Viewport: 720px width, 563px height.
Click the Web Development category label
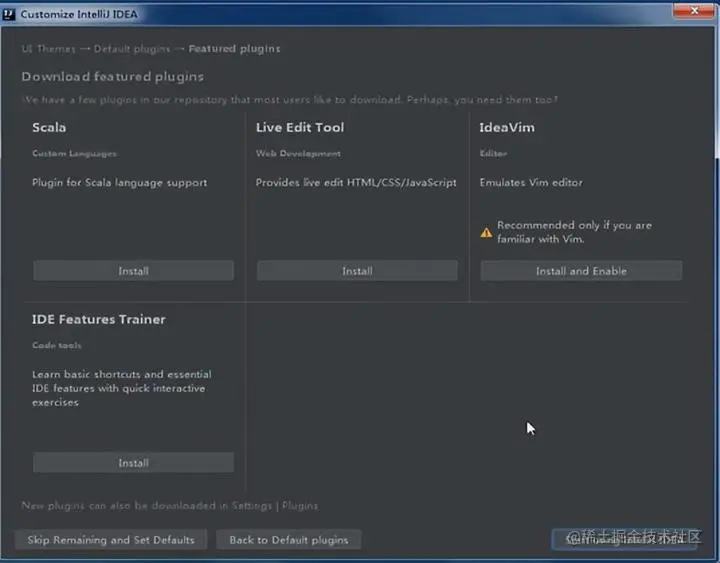pos(298,153)
